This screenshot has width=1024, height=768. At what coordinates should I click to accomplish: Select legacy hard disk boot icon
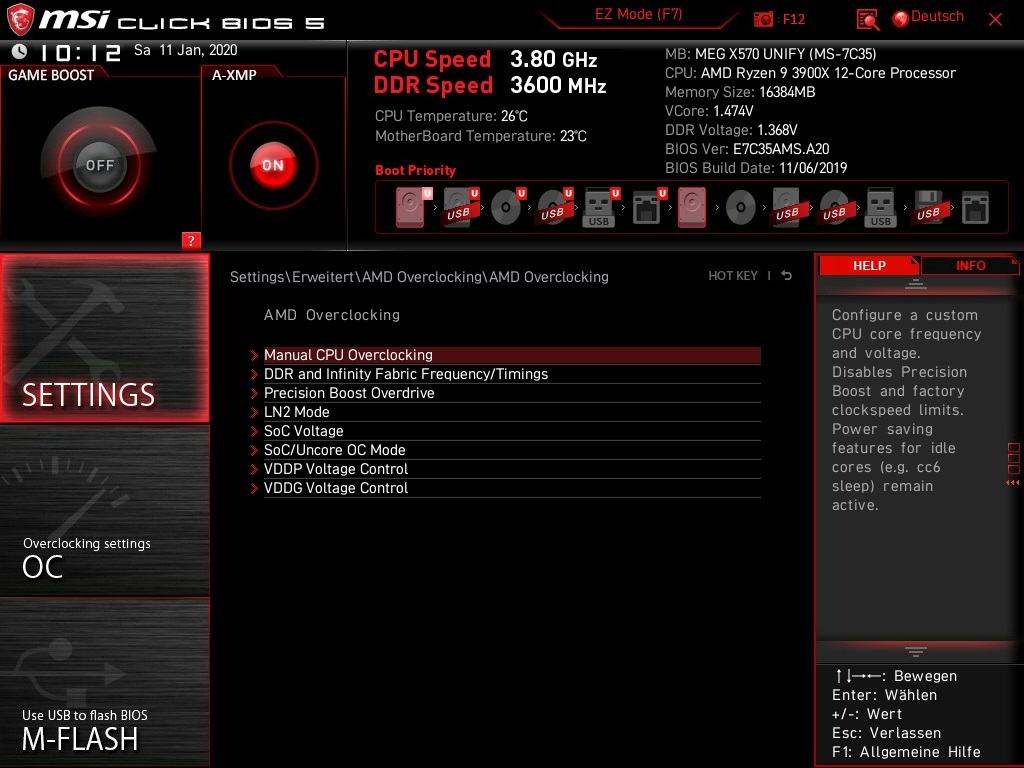coord(692,207)
